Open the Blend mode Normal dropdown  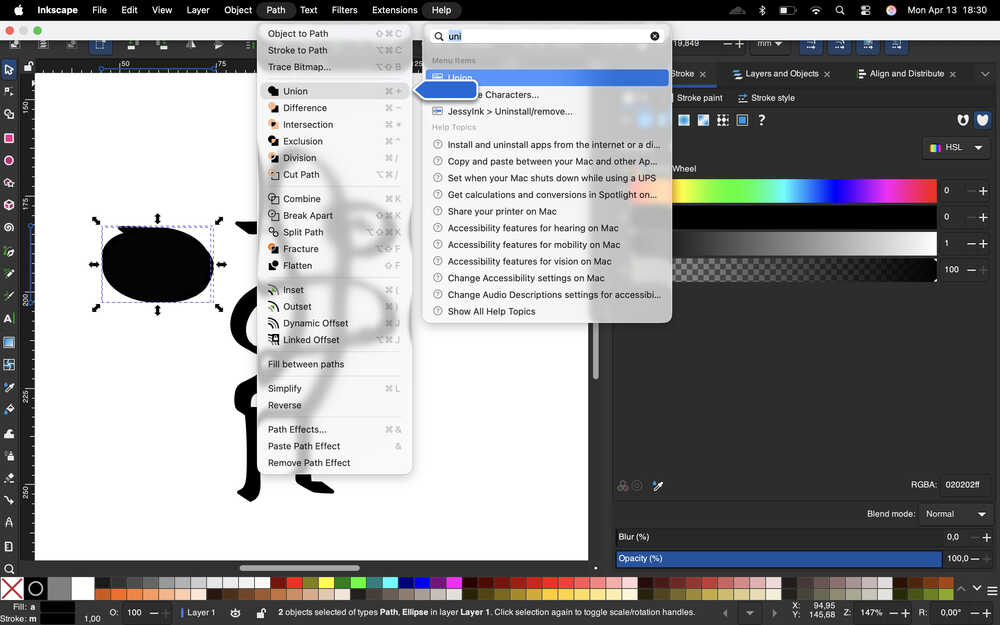(x=955, y=514)
